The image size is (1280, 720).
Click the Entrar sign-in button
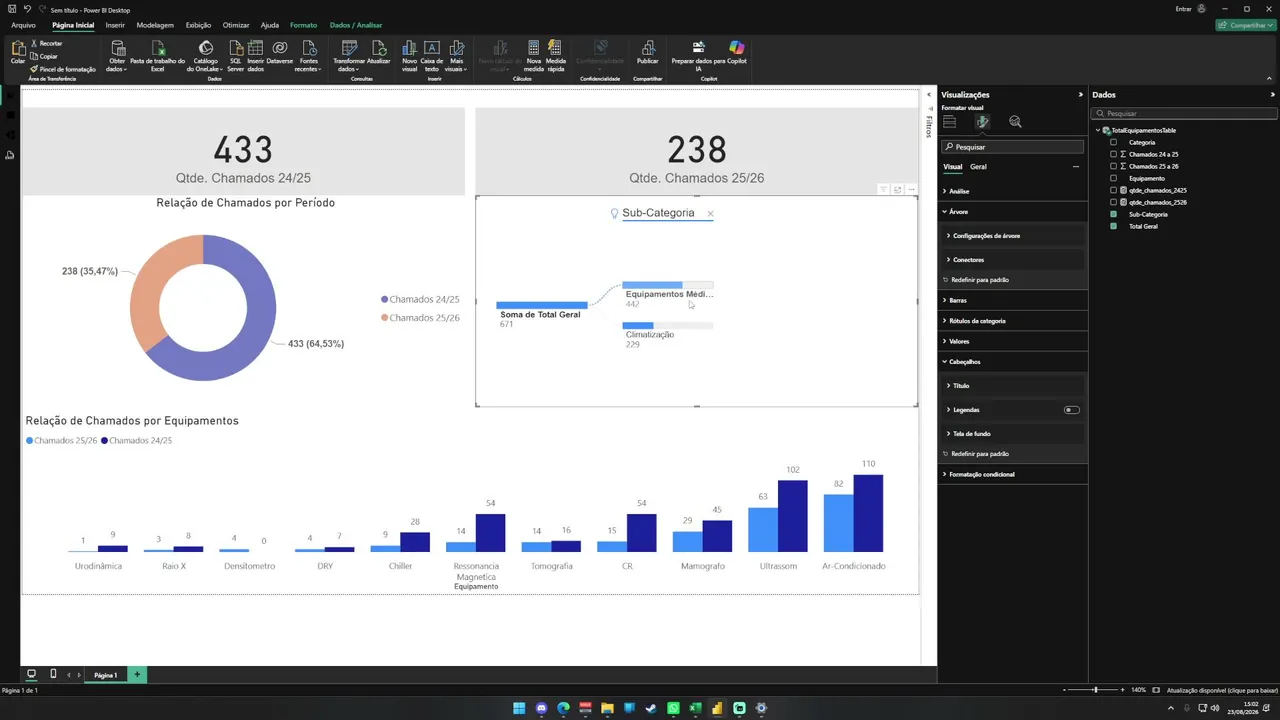(1191, 9)
